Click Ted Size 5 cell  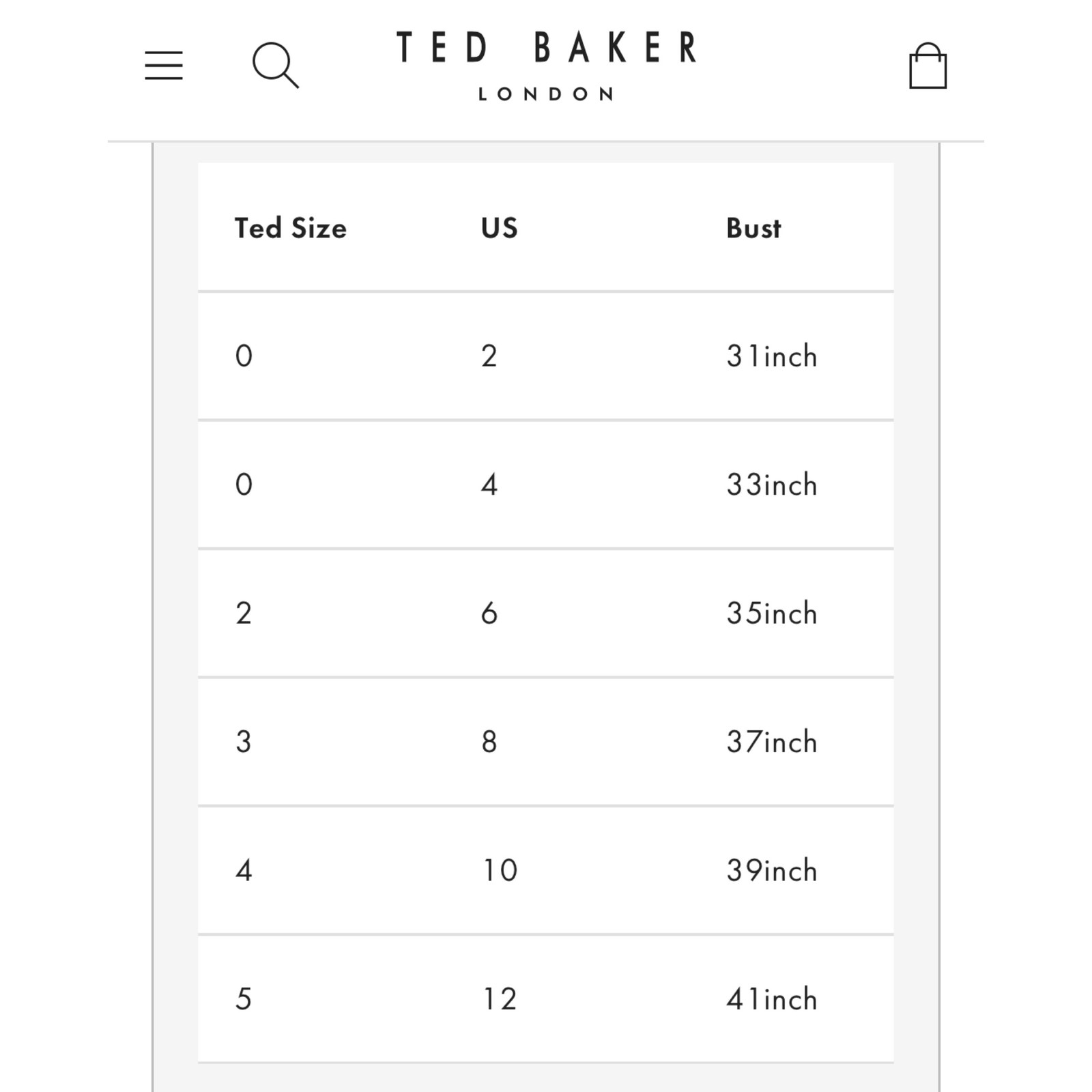coord(244,998)
